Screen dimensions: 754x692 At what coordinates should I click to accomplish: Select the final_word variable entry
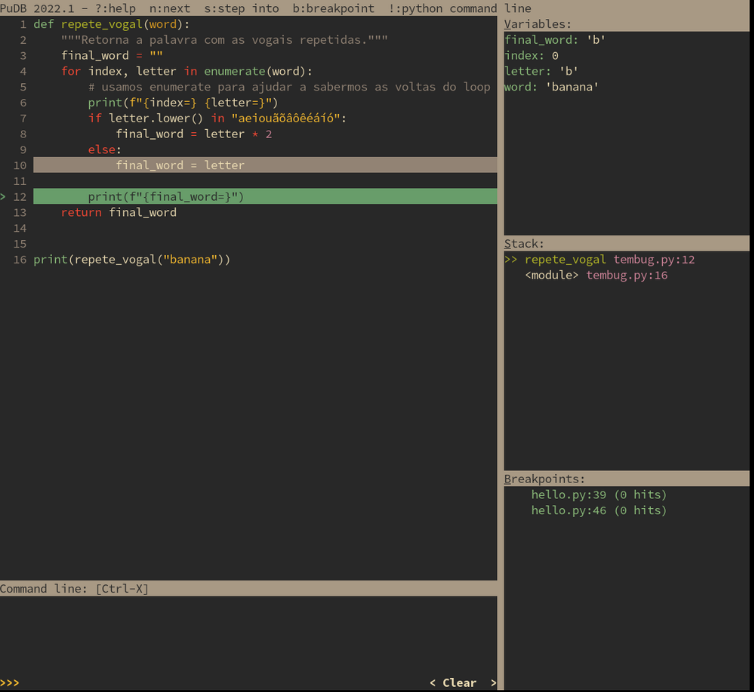click(555, 40)
